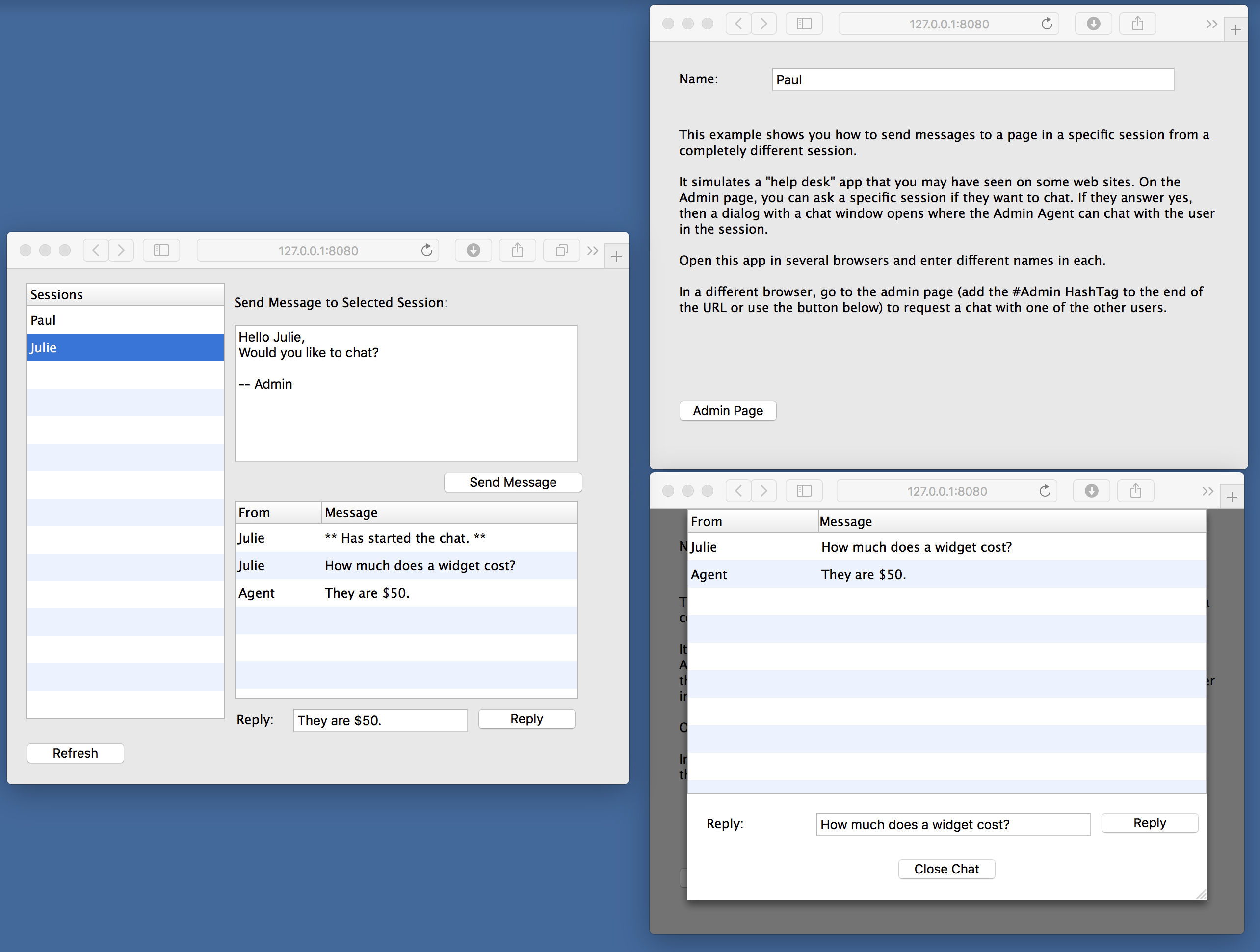Reload the page in the bottom-right chat browser
1260x952 pixels.
[1045, 491]
